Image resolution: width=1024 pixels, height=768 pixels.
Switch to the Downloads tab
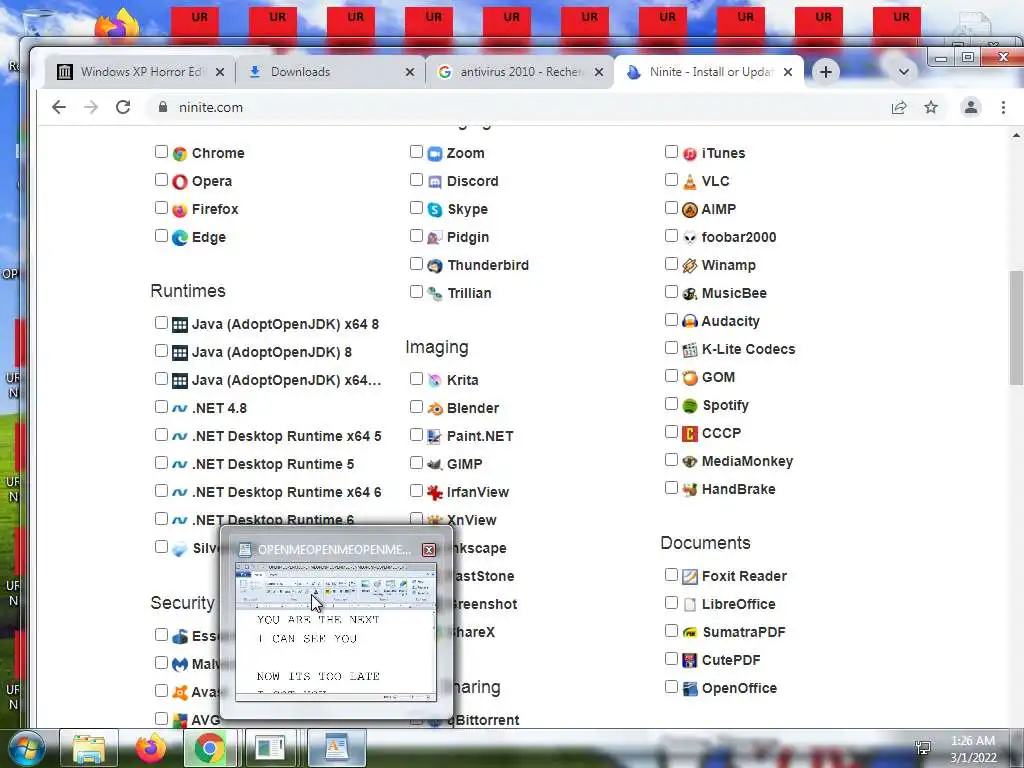(x=330, y=72)
